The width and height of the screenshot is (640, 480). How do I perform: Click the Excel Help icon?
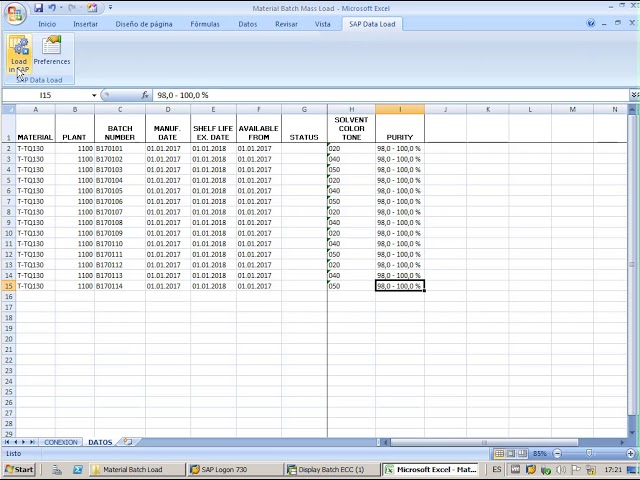(591, 23)
